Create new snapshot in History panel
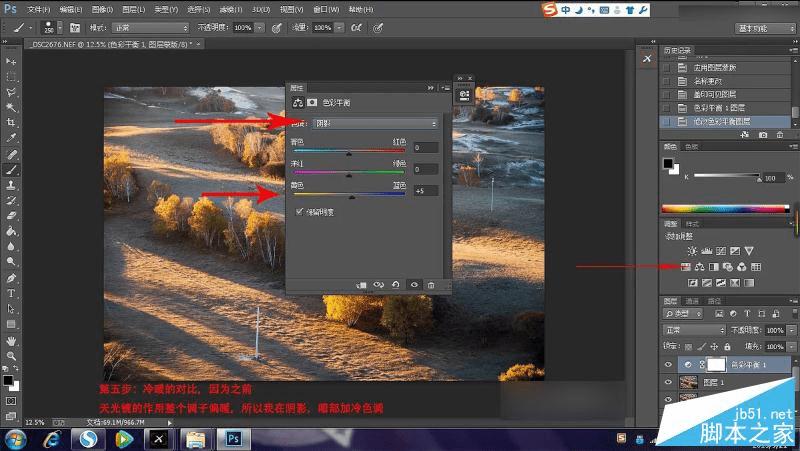This screenshot has width=800, height=451. click(763, 135)
